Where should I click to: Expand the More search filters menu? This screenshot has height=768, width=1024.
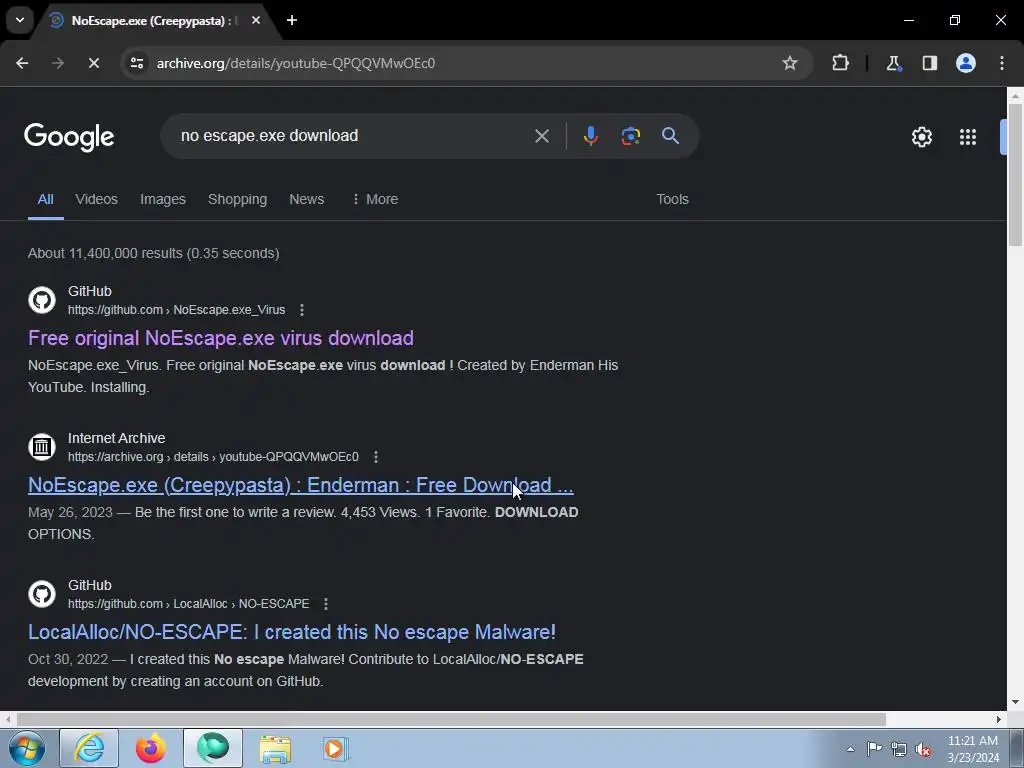point(375,199)
